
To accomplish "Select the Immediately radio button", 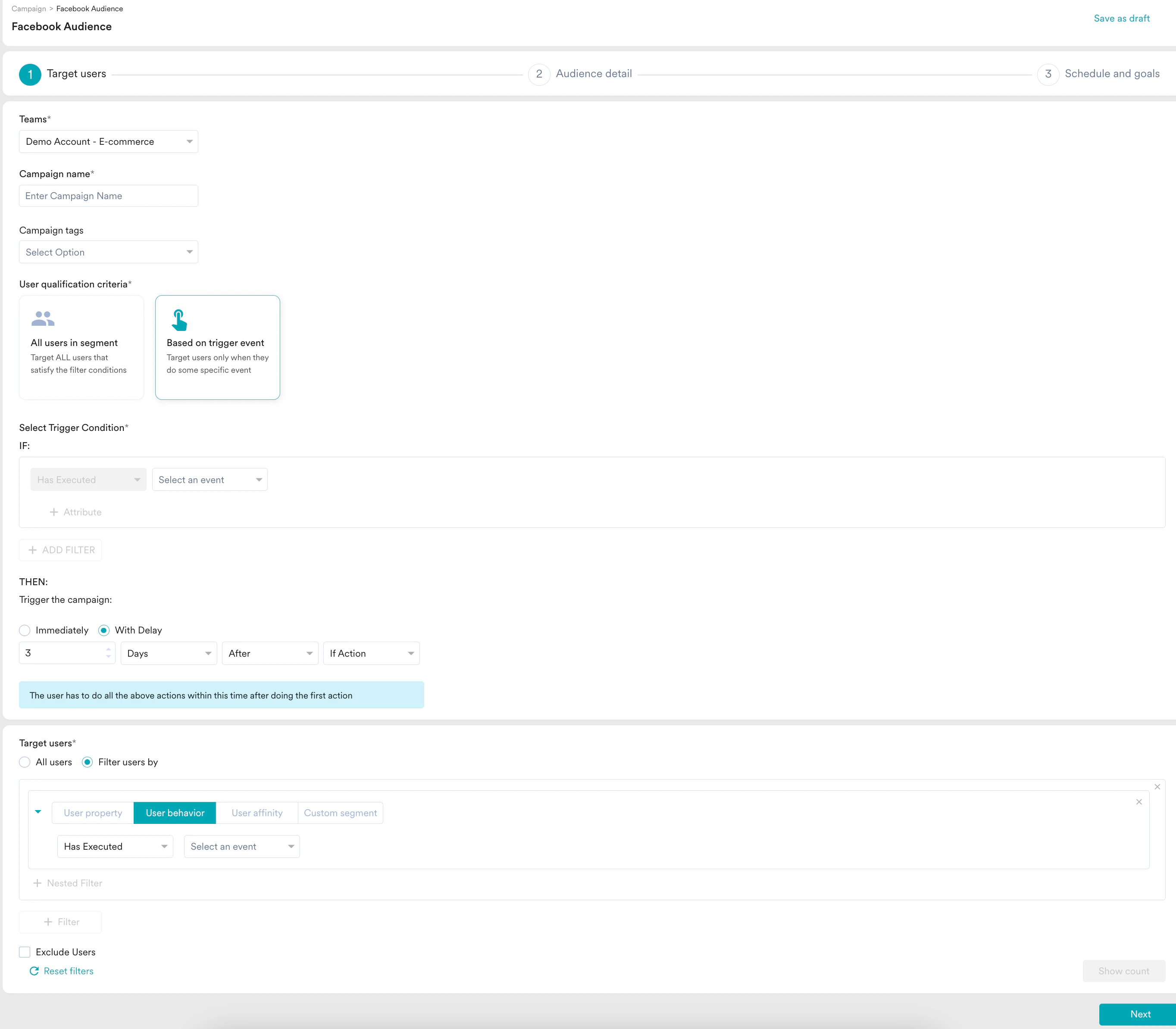I will coord(25,630).
